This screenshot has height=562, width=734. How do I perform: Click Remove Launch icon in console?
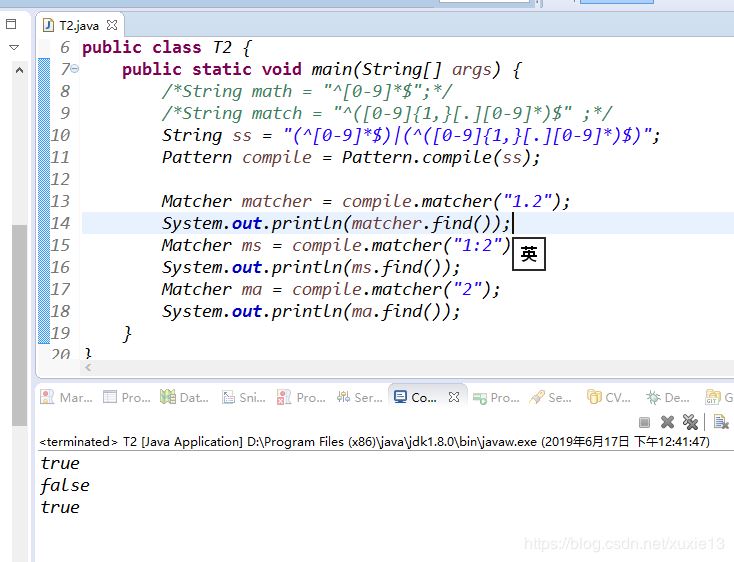pyautogui.click(x=667, y=422)
